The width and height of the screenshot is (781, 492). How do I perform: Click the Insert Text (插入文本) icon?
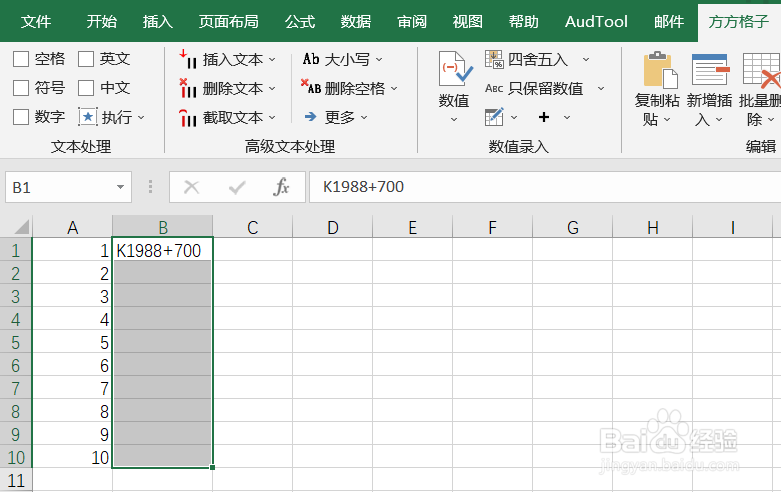[188, 59]
